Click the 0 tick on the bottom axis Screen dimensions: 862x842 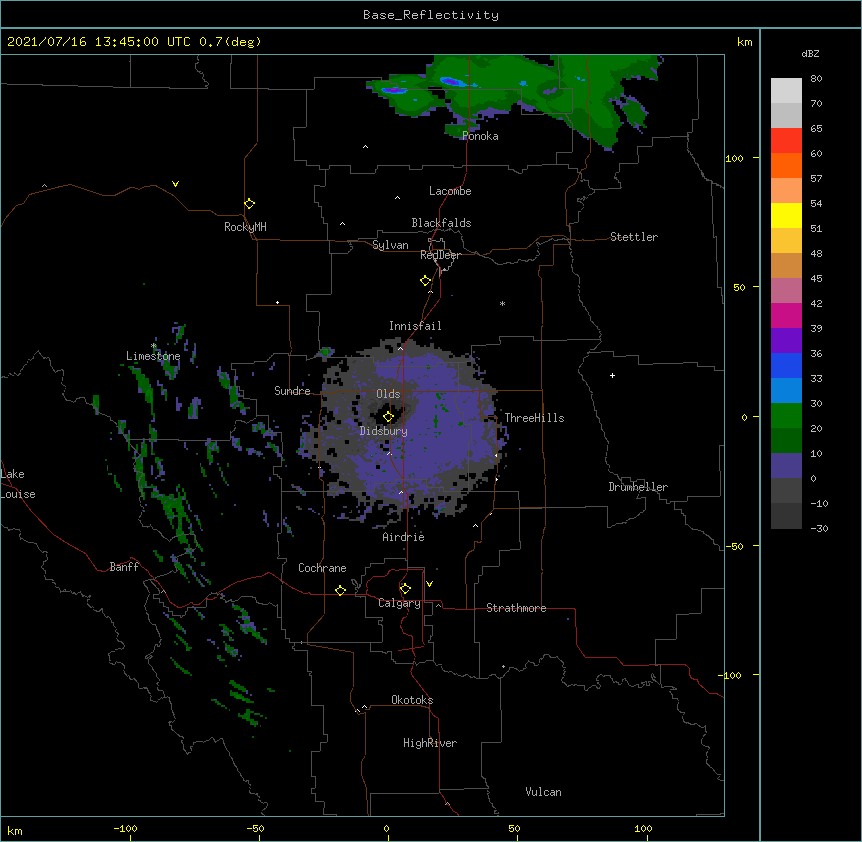click(386, 829)
